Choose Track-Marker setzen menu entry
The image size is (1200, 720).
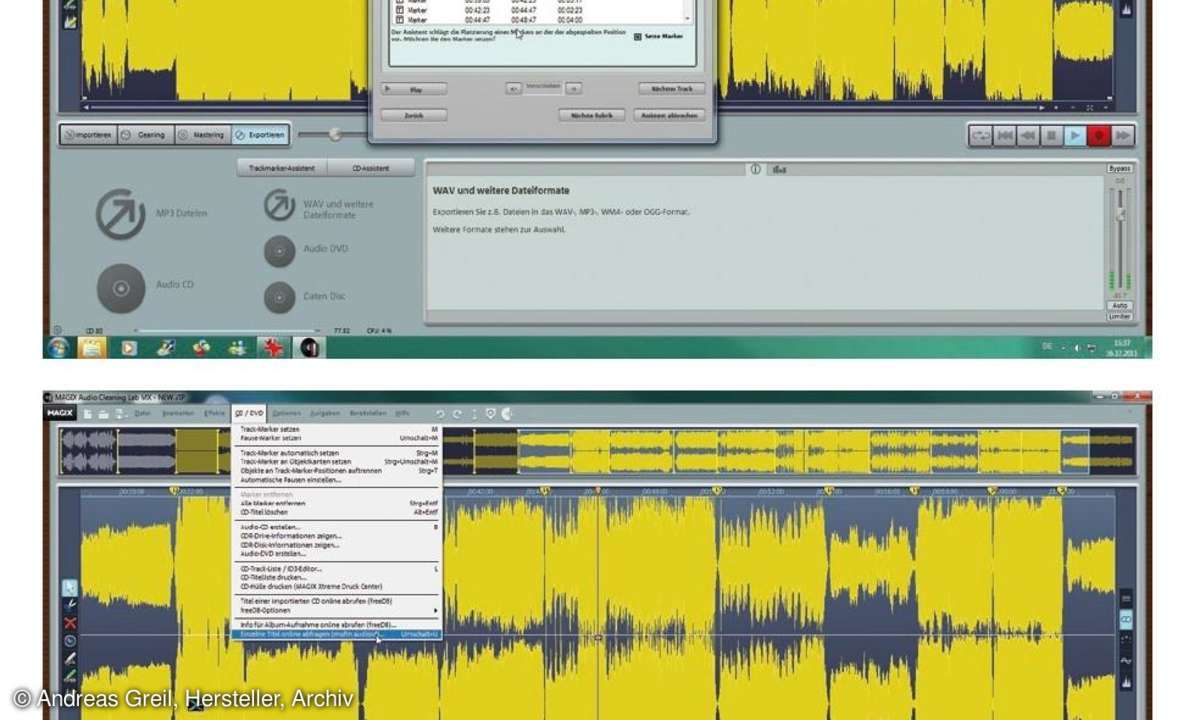pos(338,429)
